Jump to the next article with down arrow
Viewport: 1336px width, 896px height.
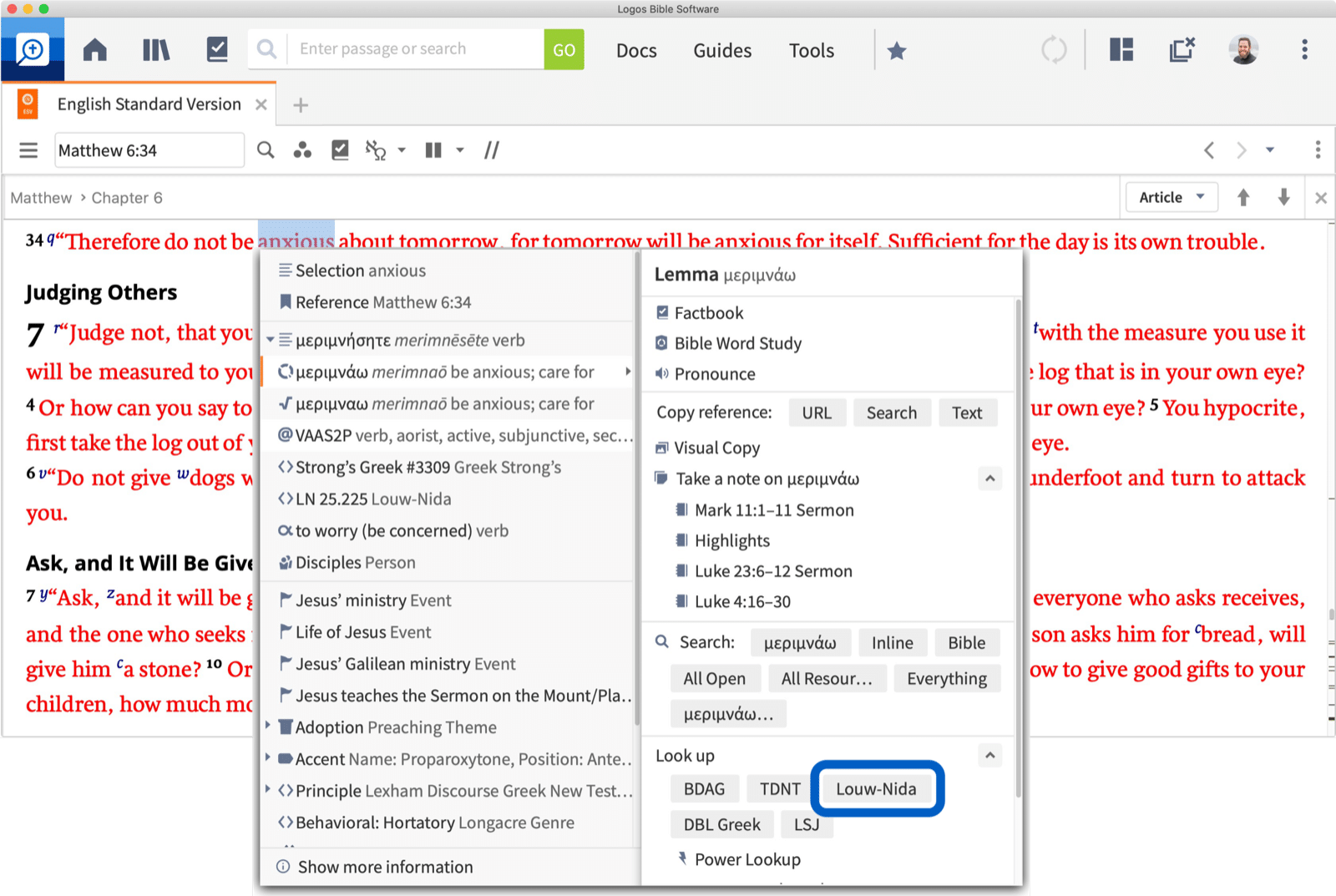pyautogui.click(x=1284, y=198)
